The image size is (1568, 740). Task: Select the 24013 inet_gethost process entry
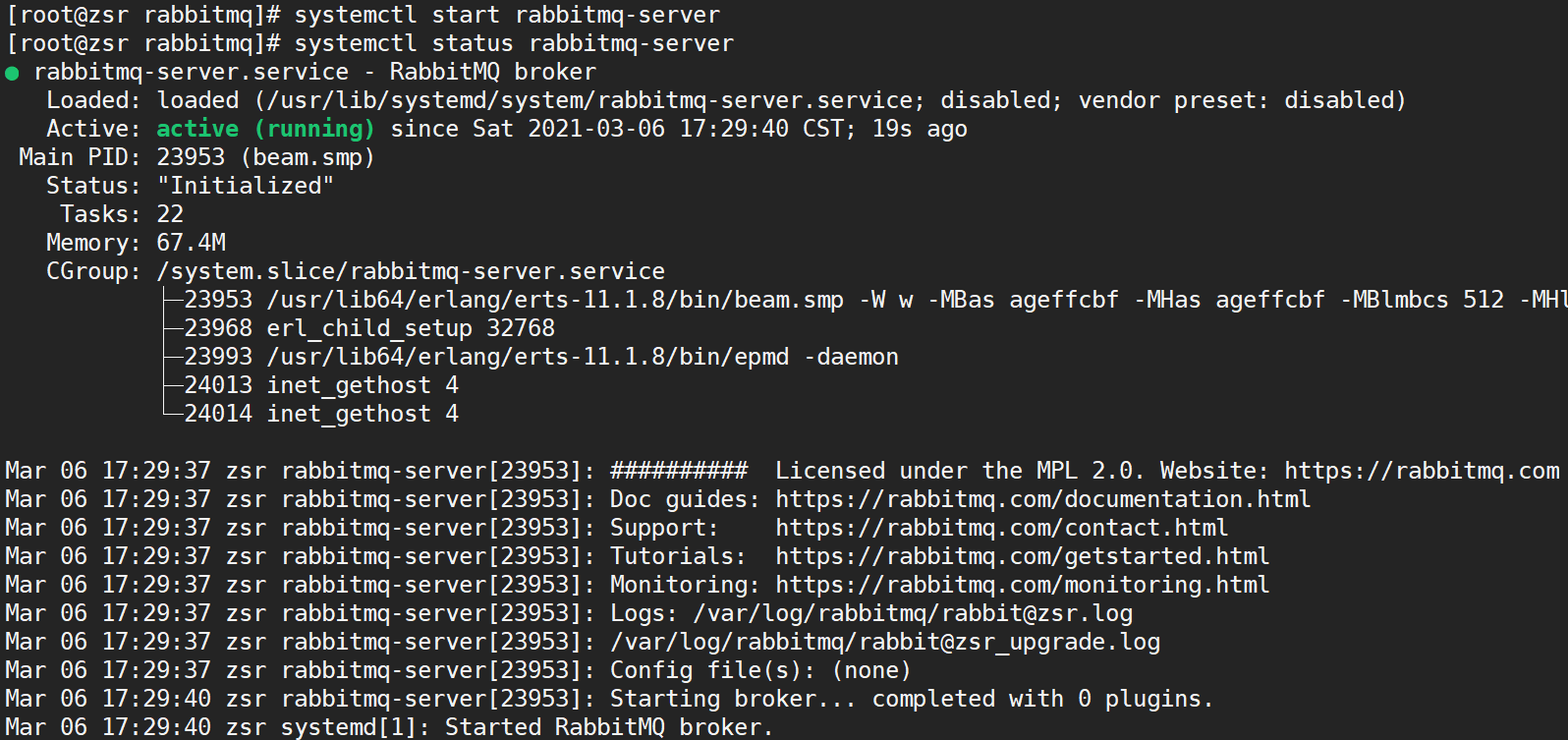[x=320, y=385]
